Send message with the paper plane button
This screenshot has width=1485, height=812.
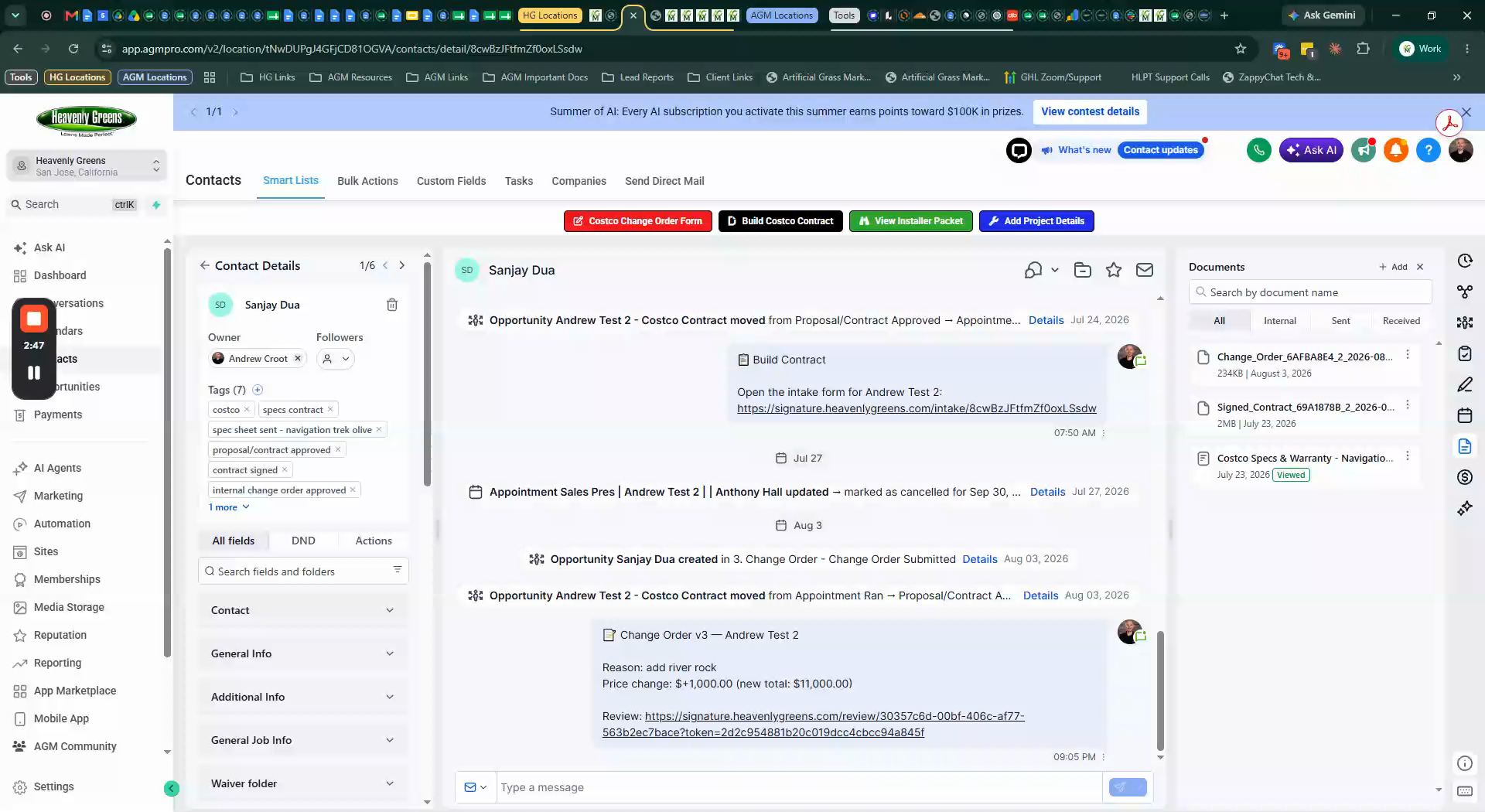[1128, 787]
